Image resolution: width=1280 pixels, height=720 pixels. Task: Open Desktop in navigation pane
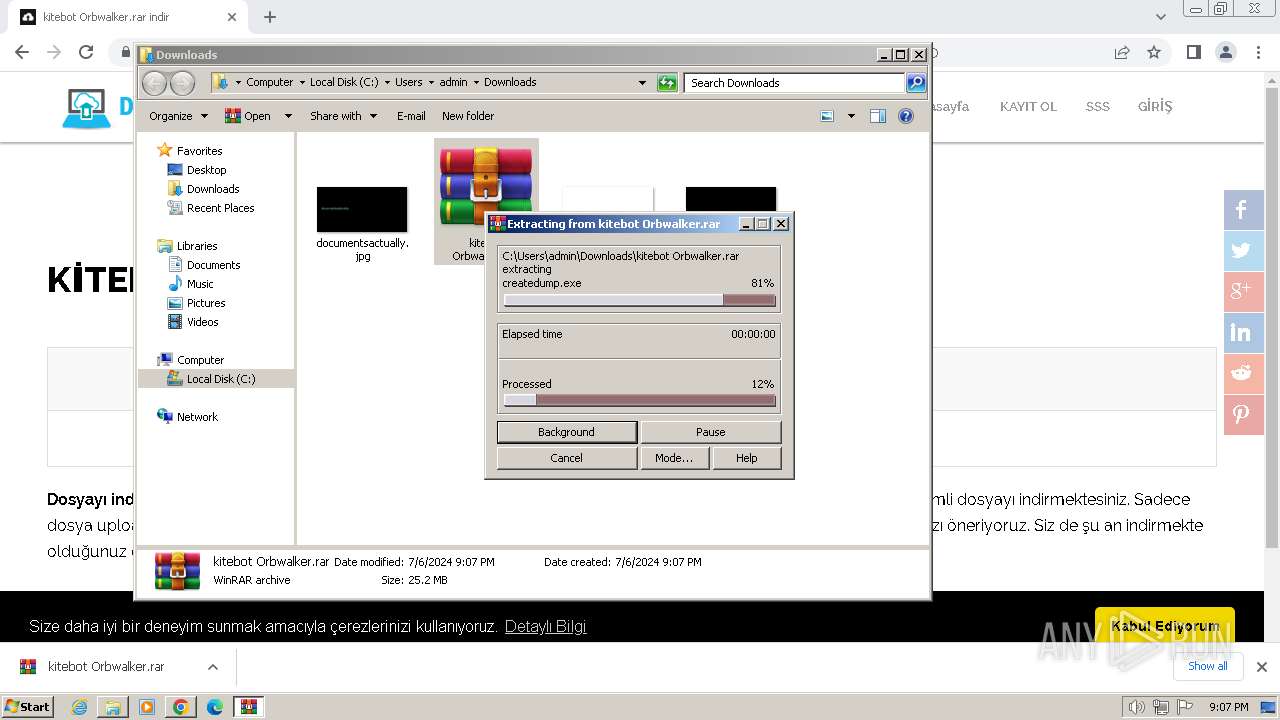click(x=206, y=170)
